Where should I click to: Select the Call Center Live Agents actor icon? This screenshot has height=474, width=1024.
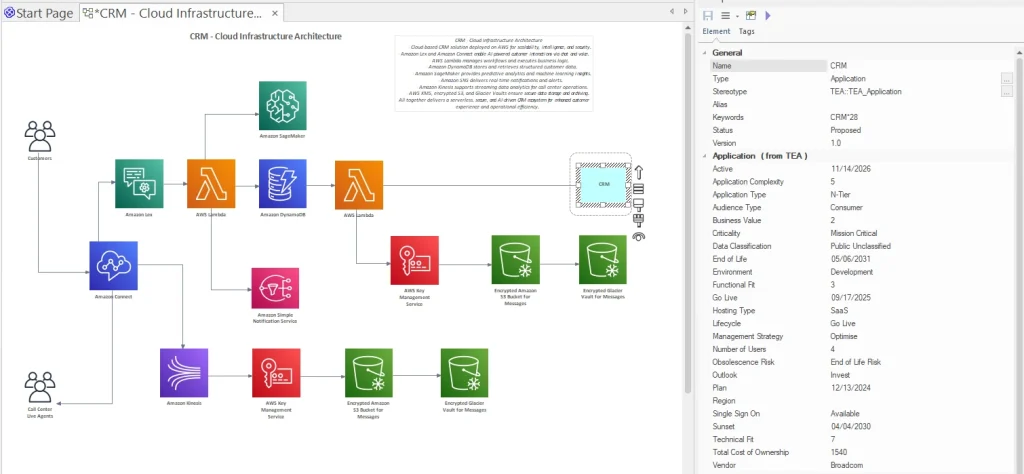pos(40,387)
